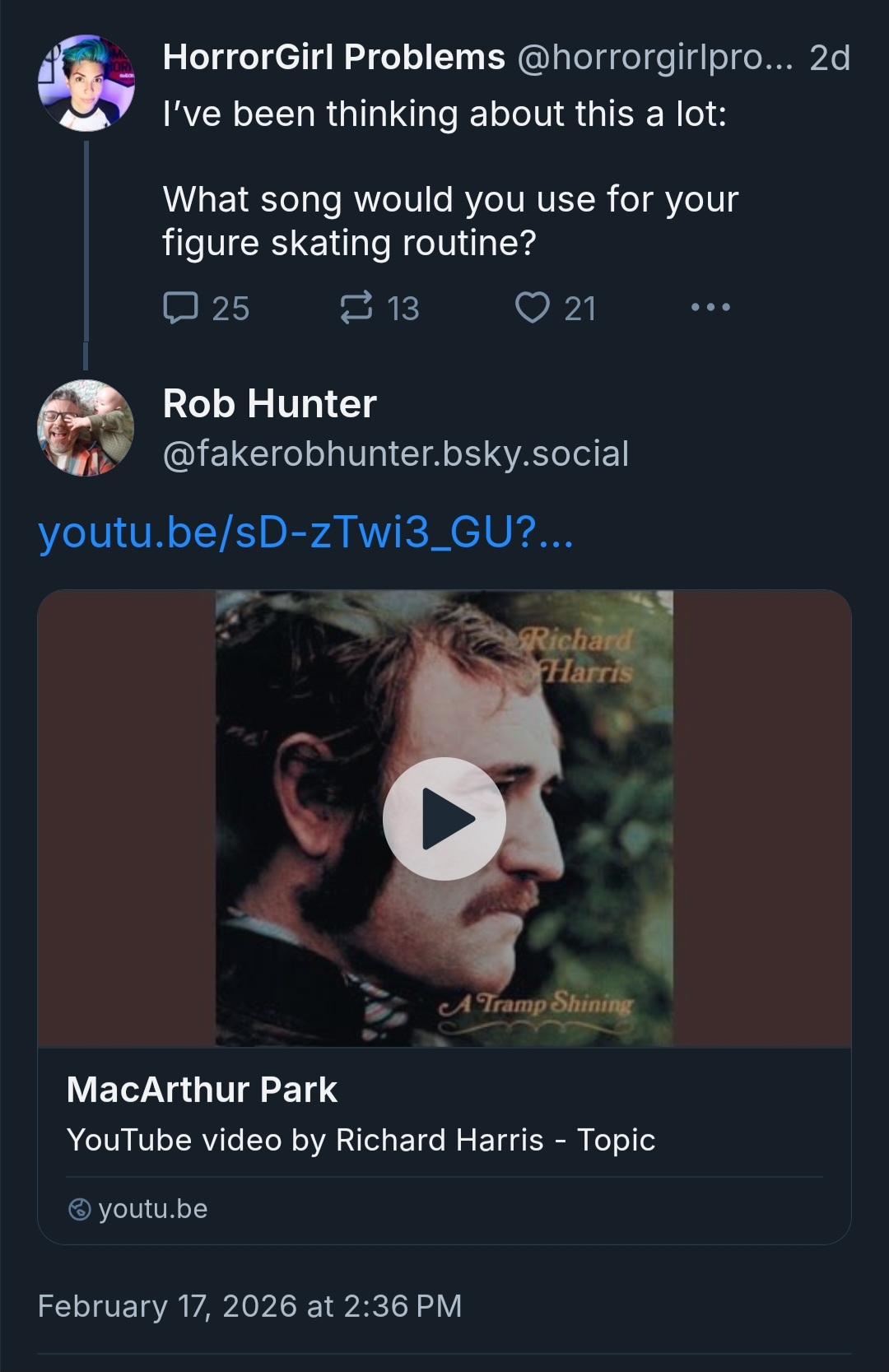Open the three-dot more options menu
The width and height of the screenshot is (889, 1372).
(x=710, y=308)
